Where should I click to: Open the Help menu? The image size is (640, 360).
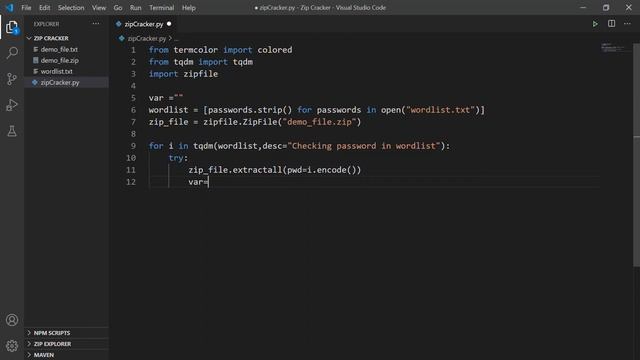[x=189, y=7]
